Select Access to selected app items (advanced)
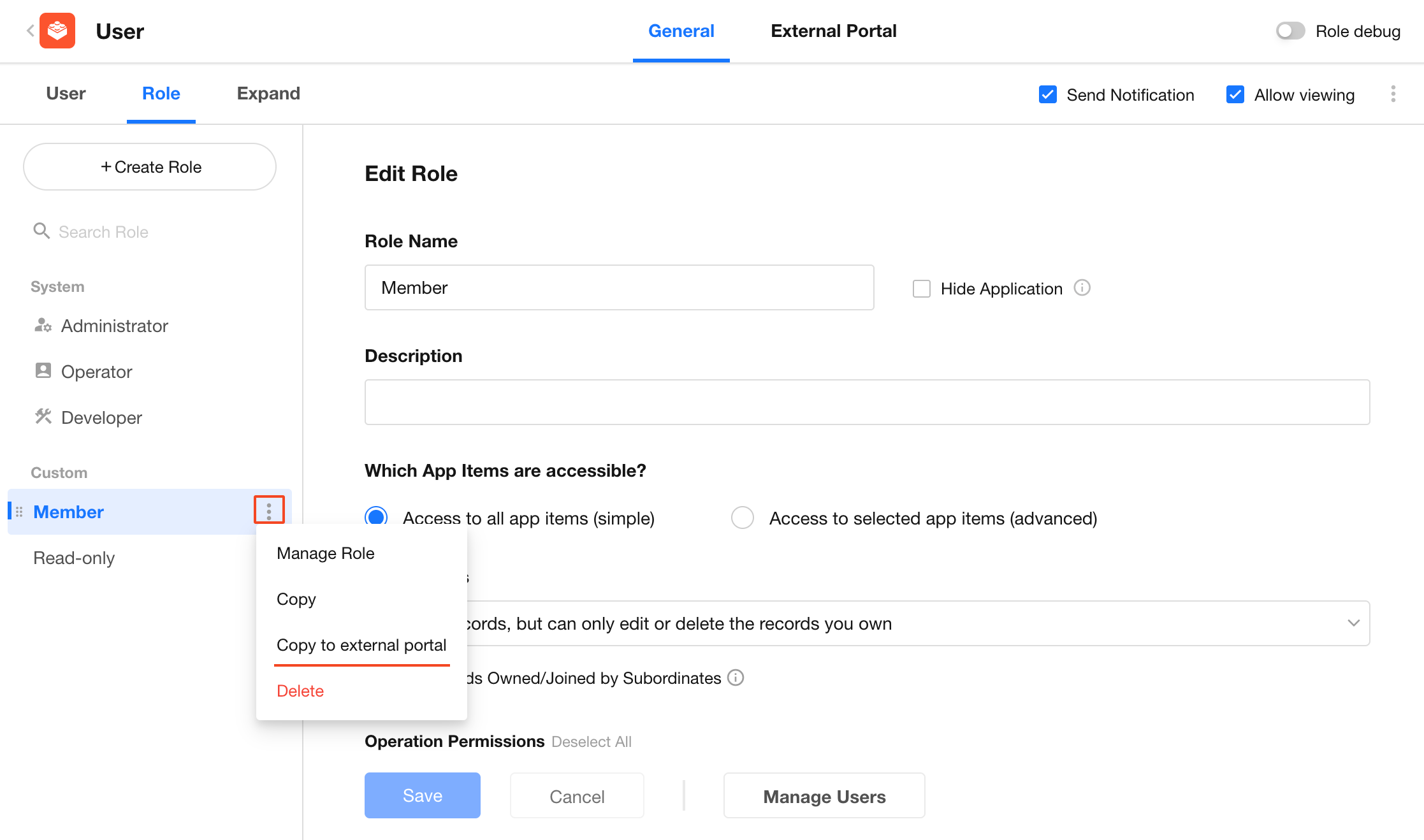This screenshot has height=840, width=1424. pyautogui.click(x=742, y=518)
